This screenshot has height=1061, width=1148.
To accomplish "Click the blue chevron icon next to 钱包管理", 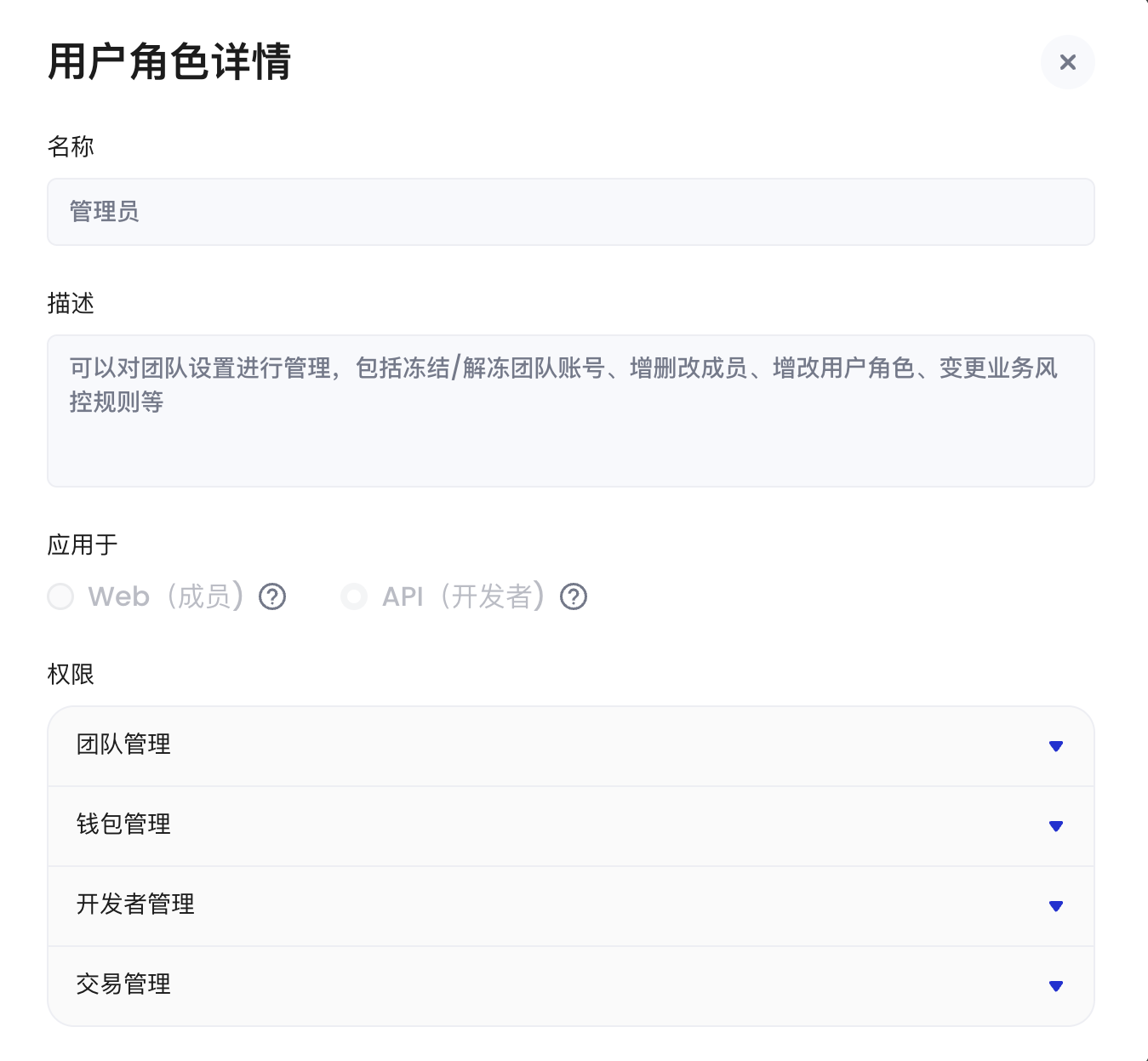I will tap(1055, 825).
